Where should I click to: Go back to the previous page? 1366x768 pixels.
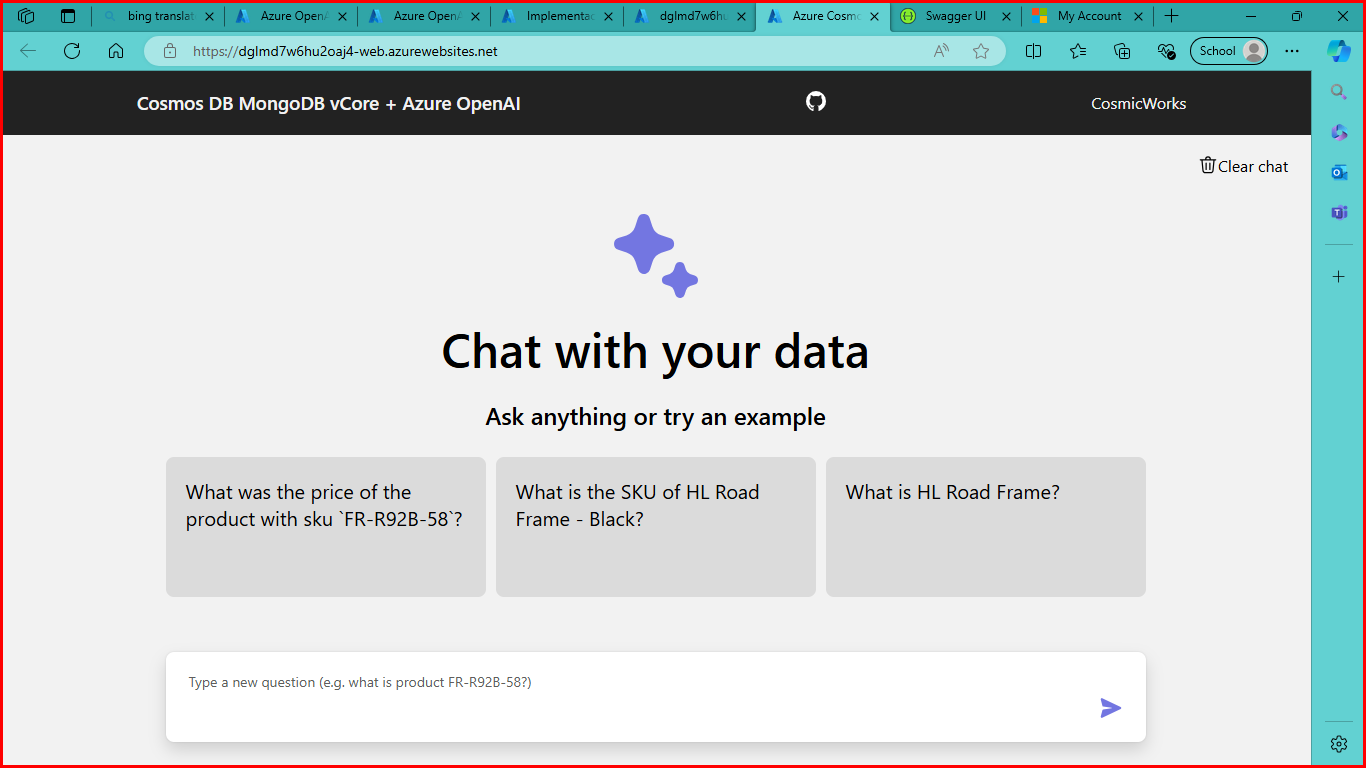28,51
